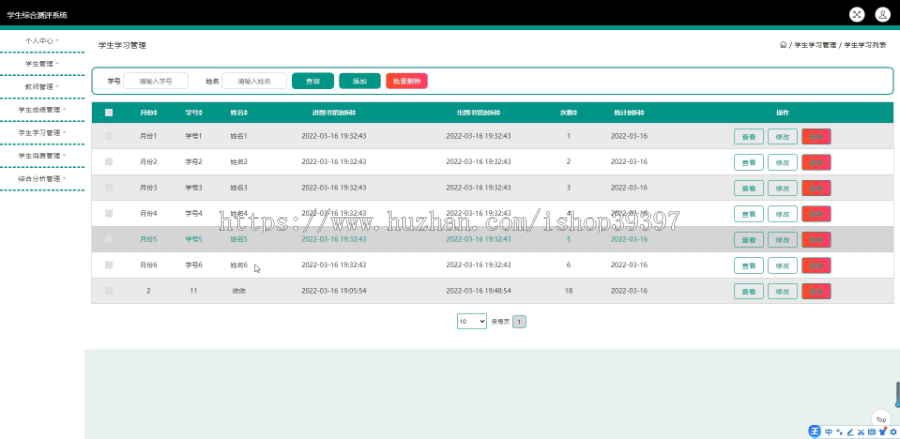Toggle the IME 中 Chinese mode icon
The height and width of the screenshot is (439, 900).
click(x=829, y=432)
